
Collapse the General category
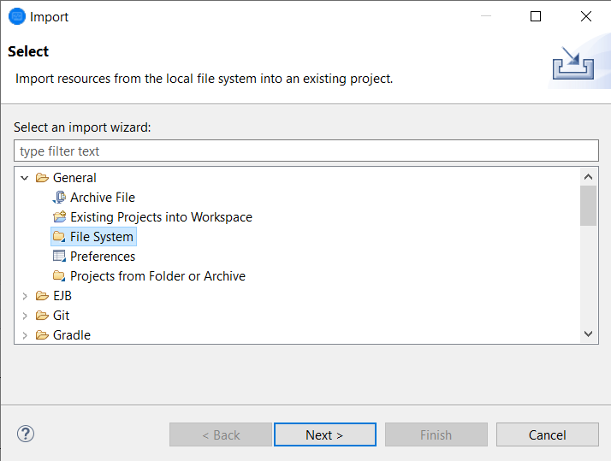click(25, 178)
